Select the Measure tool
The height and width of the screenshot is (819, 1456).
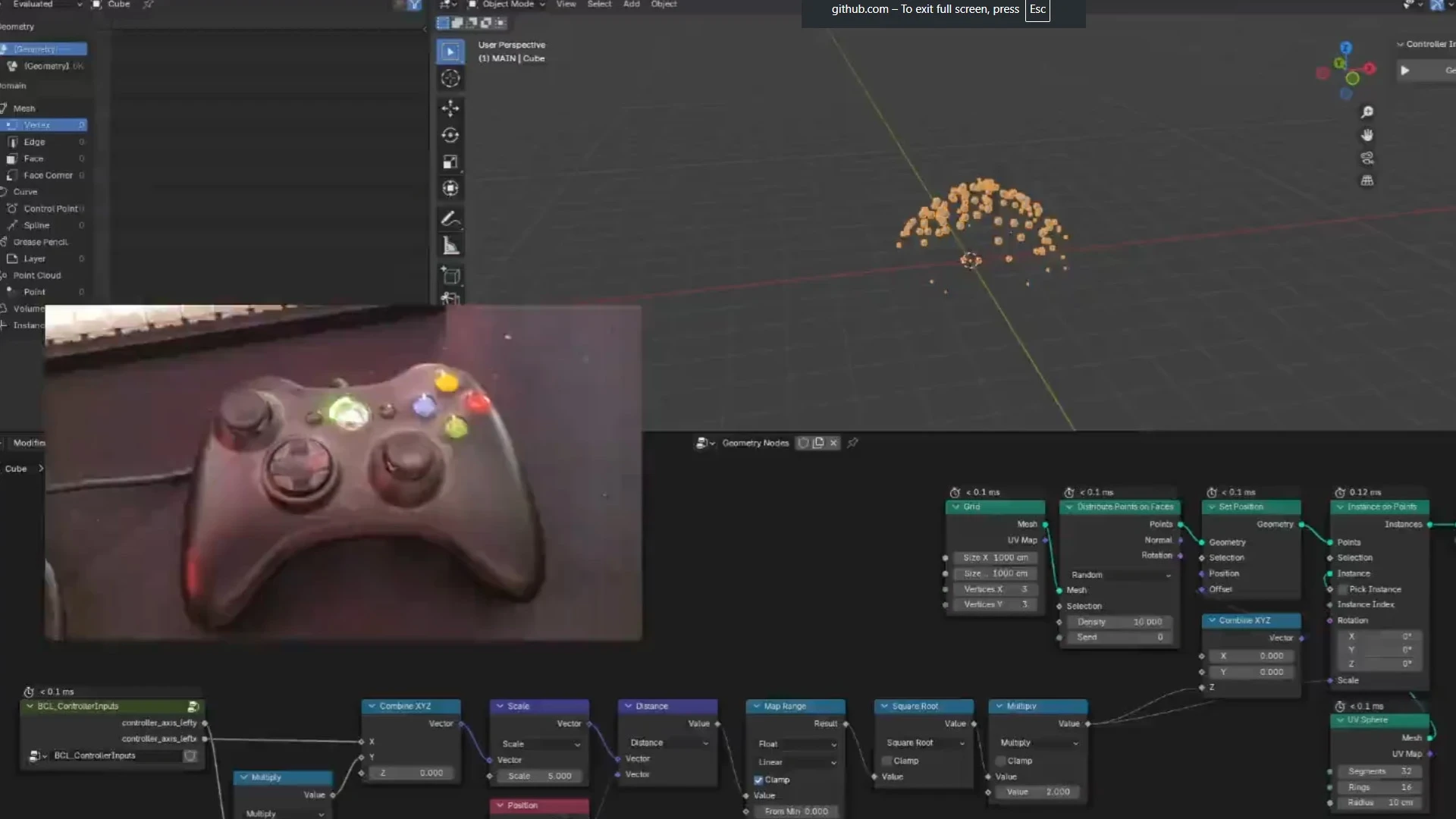tap(450, 245)
